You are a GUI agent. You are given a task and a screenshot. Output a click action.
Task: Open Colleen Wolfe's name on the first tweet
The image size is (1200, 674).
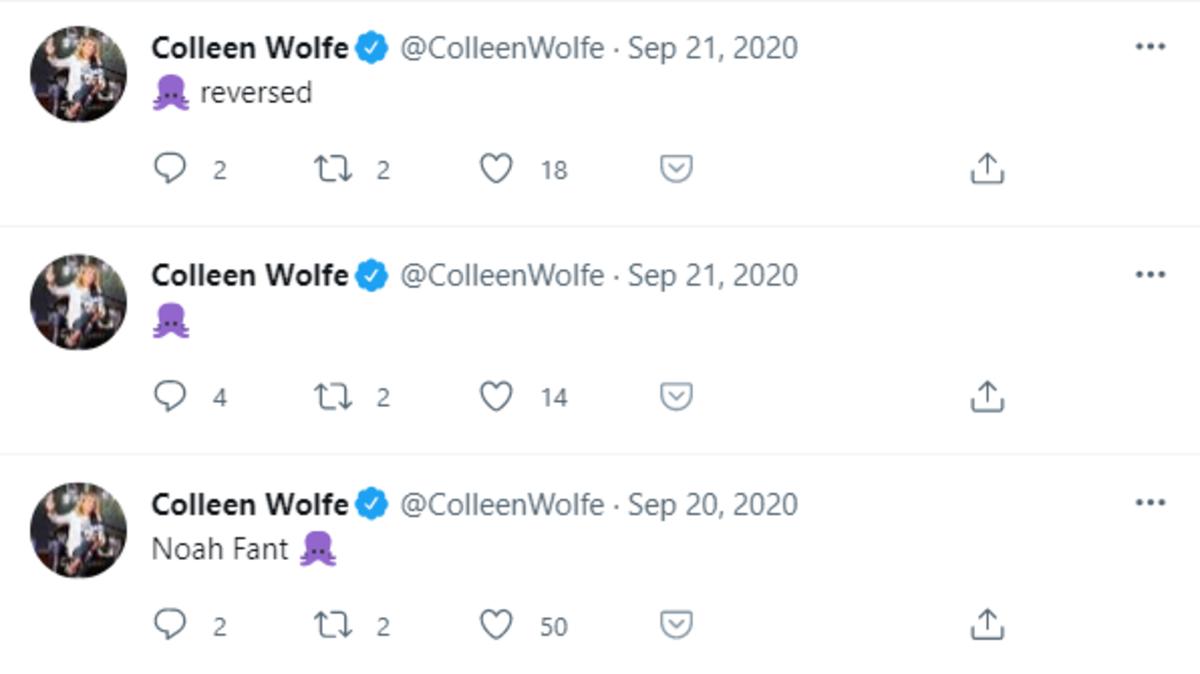[x=249, y=47]
